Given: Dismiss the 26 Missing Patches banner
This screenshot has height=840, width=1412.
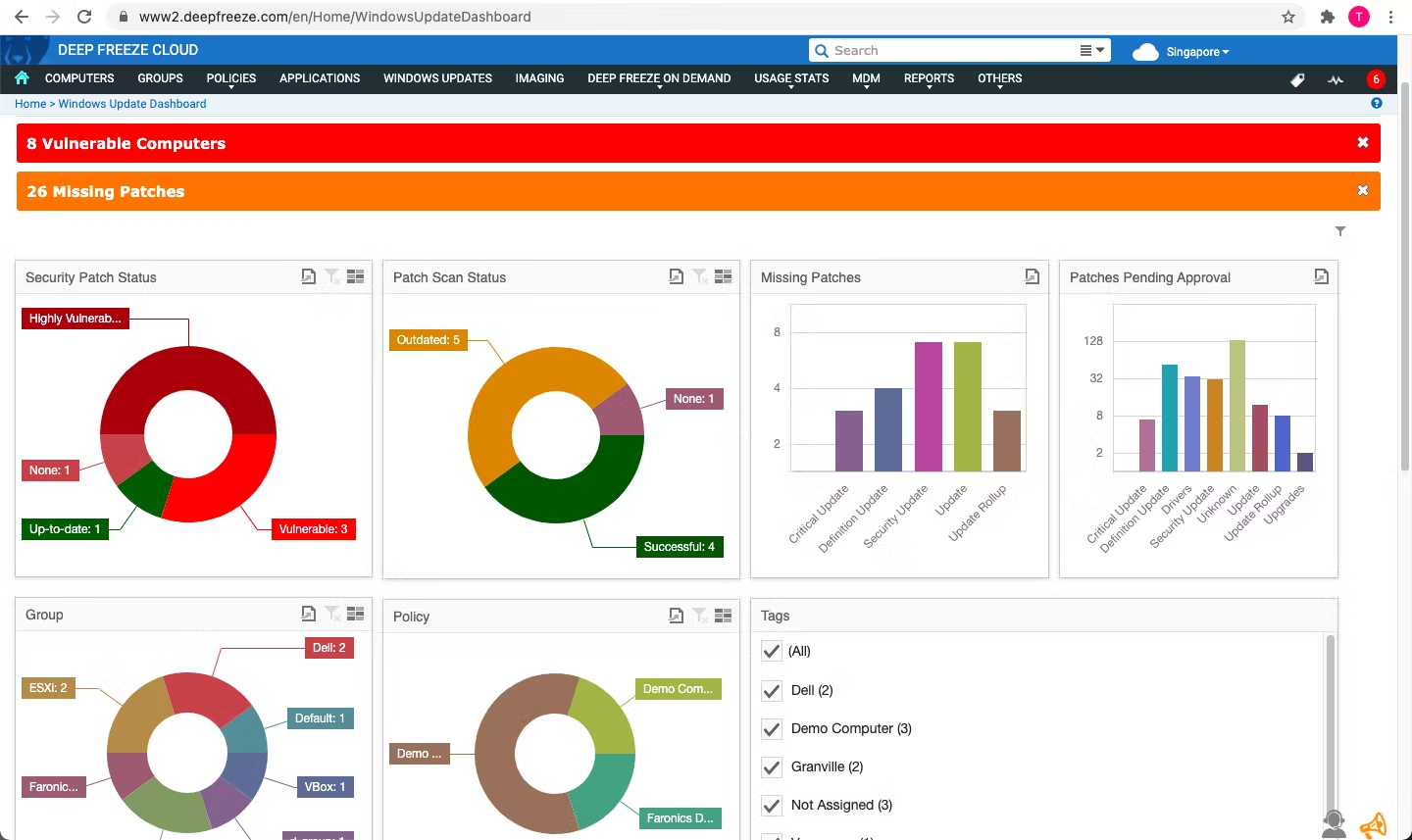Looking at the screenshot, I should tap(1363, 190).
